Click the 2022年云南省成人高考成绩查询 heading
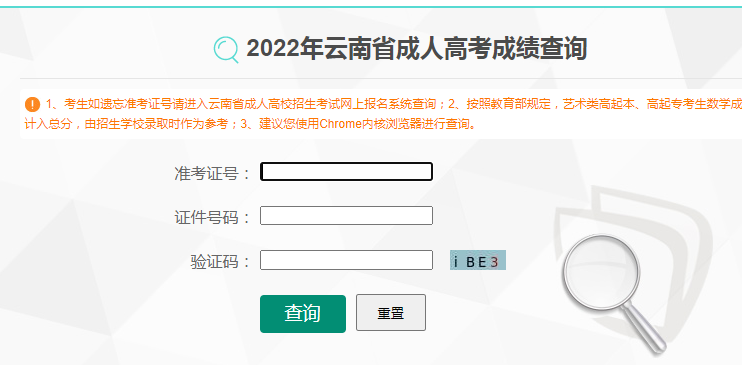This screenshot has width=742, height=365. click(x=416, y=49)
